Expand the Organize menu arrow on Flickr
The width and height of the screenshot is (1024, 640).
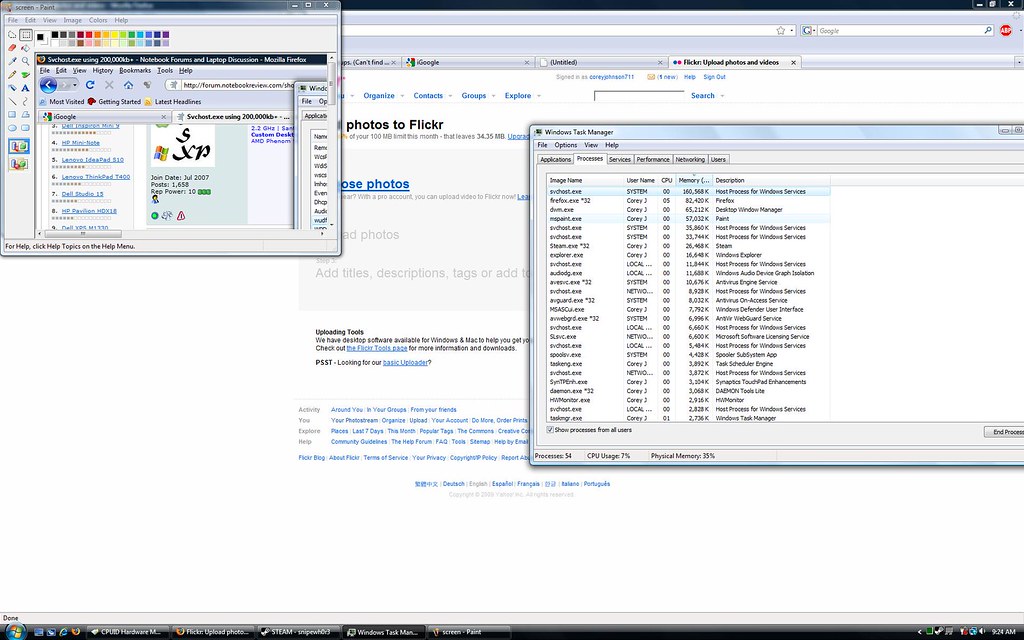(x=402, y=96)
